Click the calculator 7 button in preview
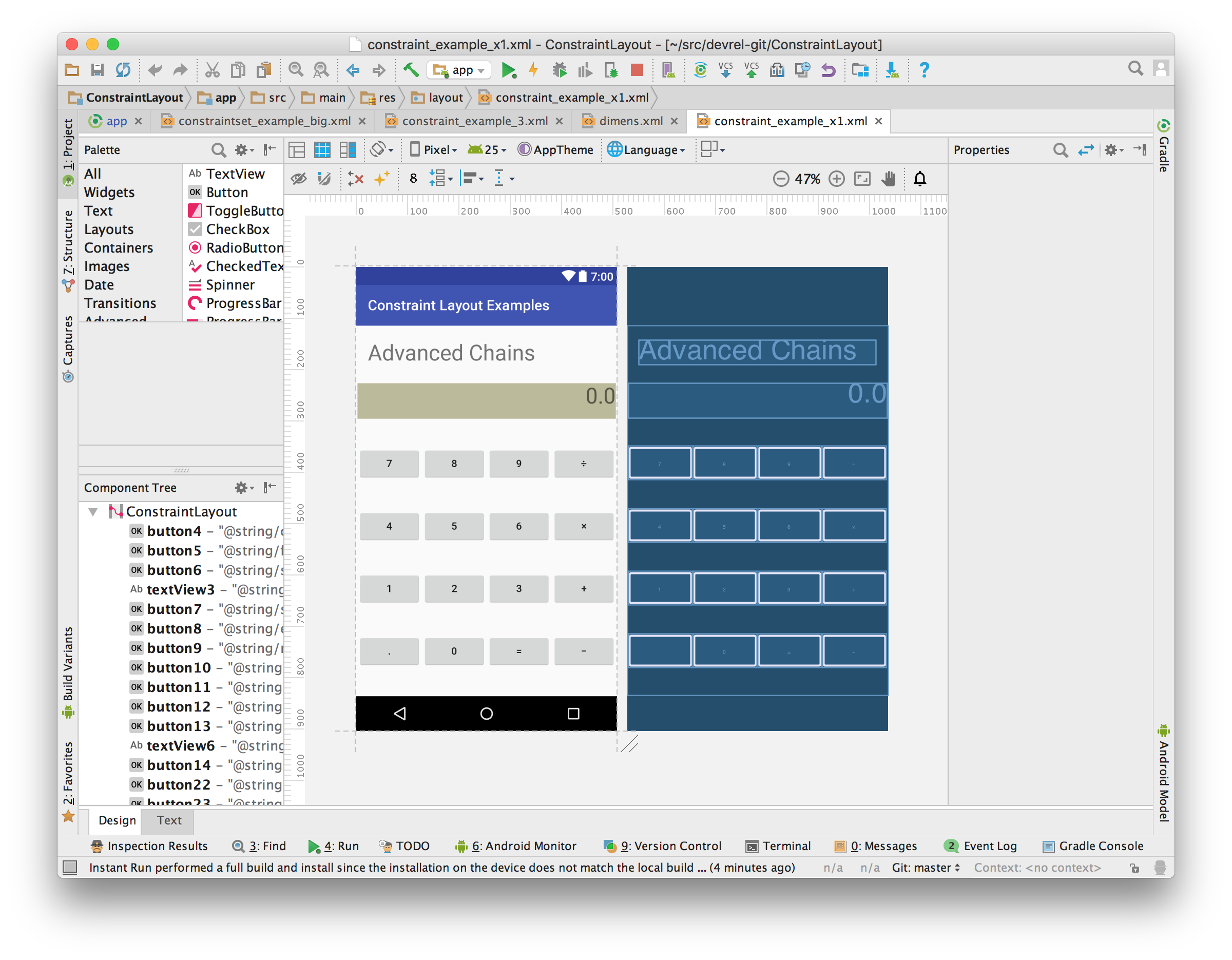The image size is (1232, 960). tap(389, 464)
